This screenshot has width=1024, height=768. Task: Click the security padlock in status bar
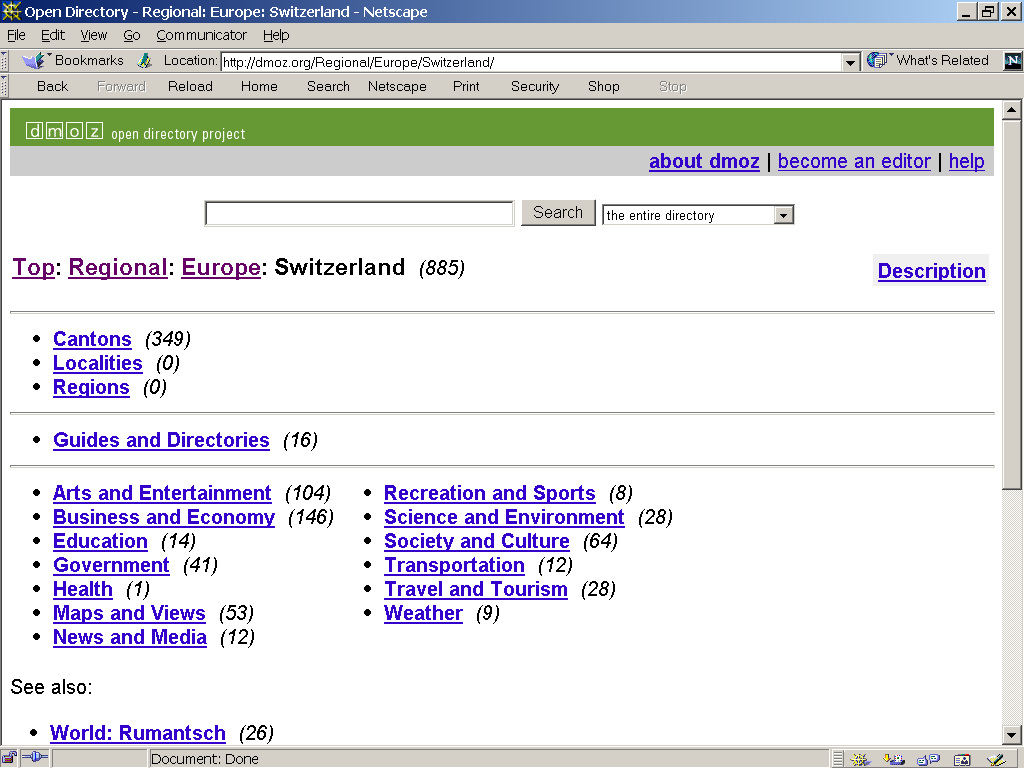[9, 758]
